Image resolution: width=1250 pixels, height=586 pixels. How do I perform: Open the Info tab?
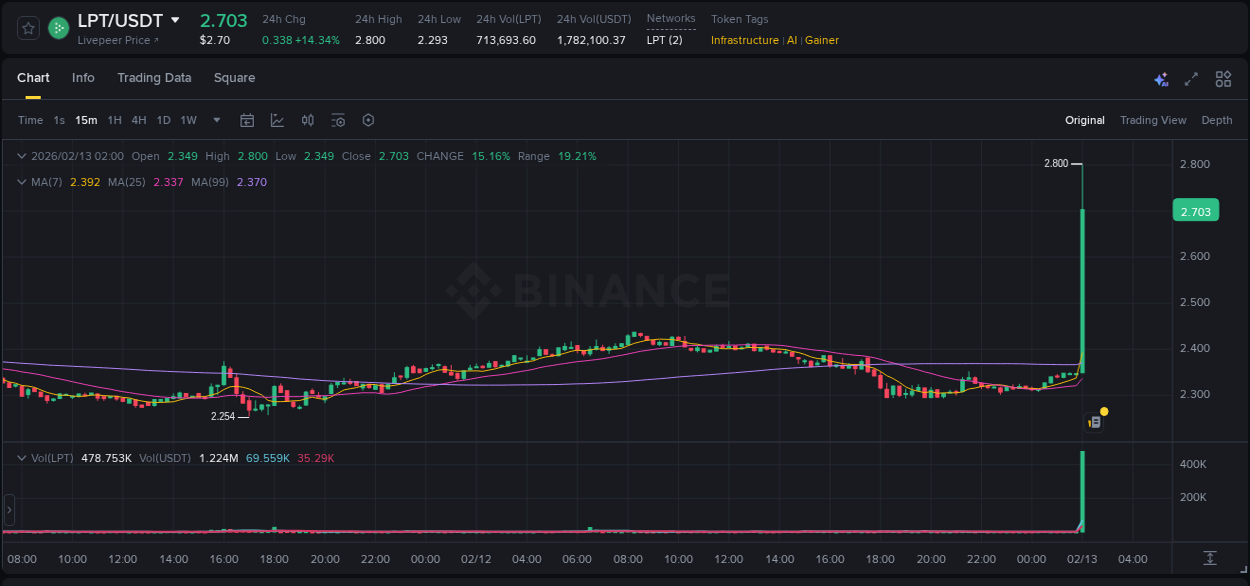83,78
